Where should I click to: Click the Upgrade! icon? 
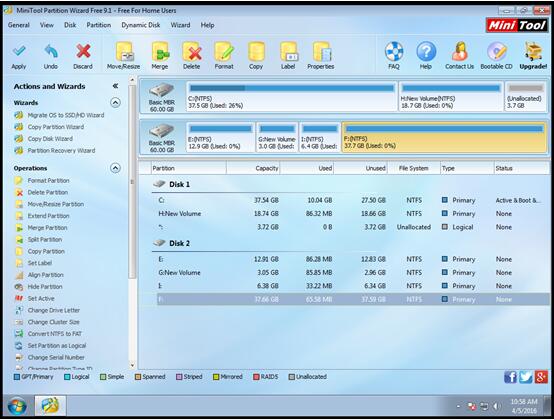click(533, 51)
